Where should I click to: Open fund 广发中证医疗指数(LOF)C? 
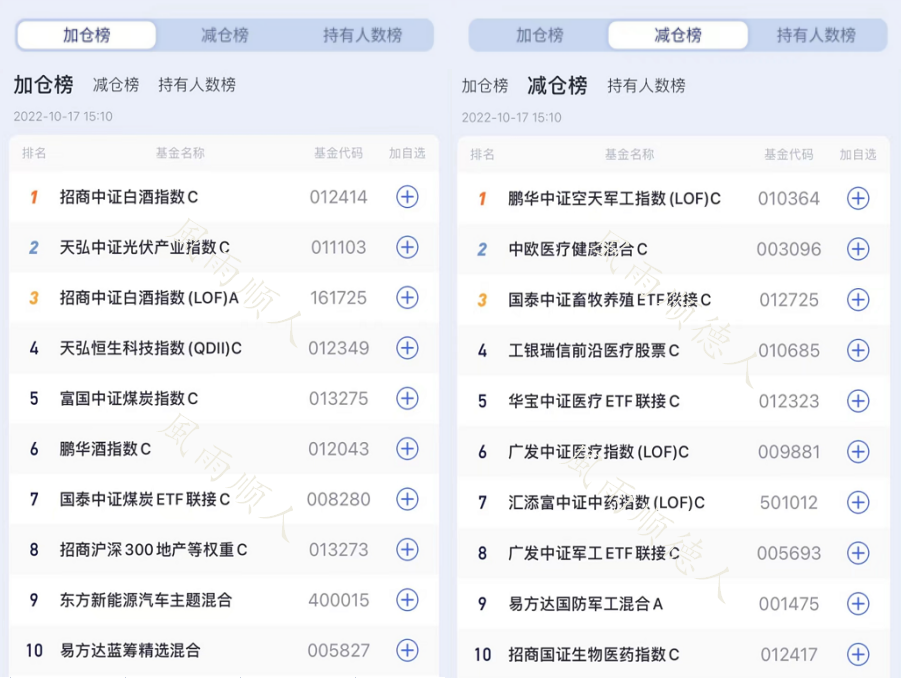pyautogui.click(x=598, y=452)
